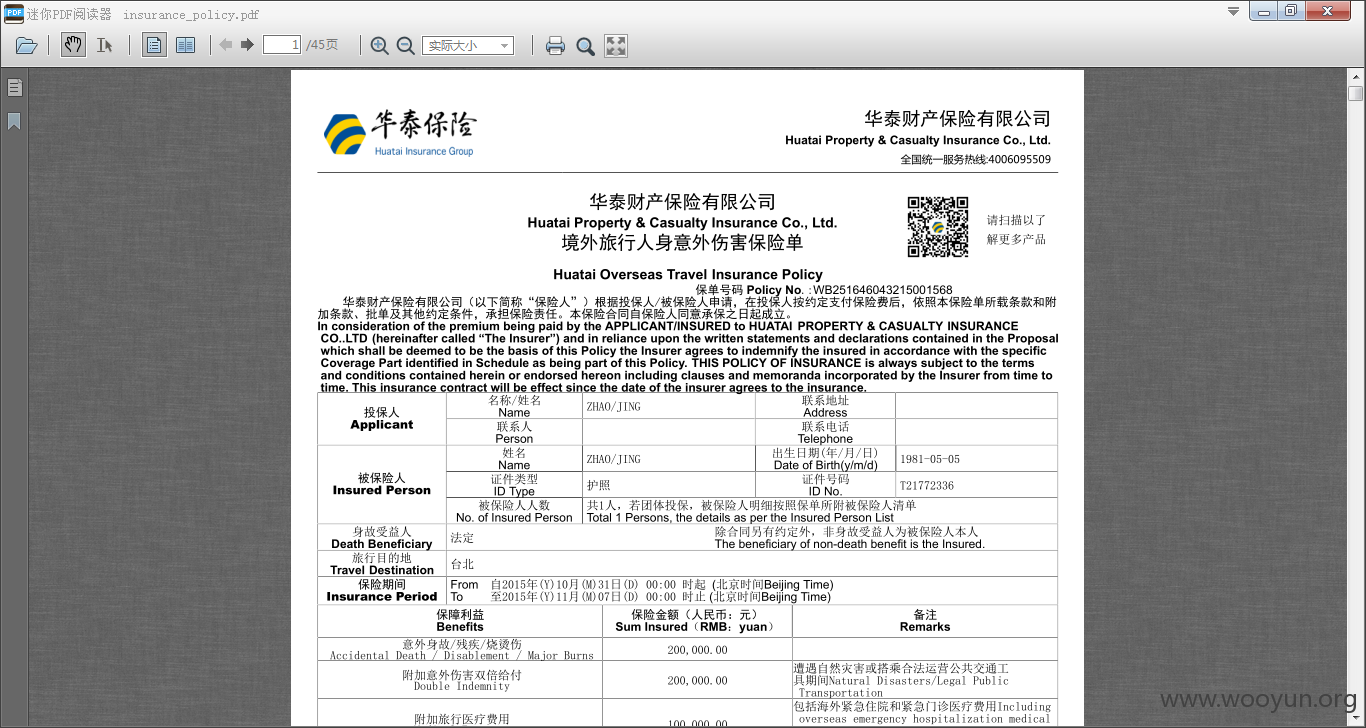Print the document via printer icon
This screenshot has width=1366, height=728.
coord(555,45)
